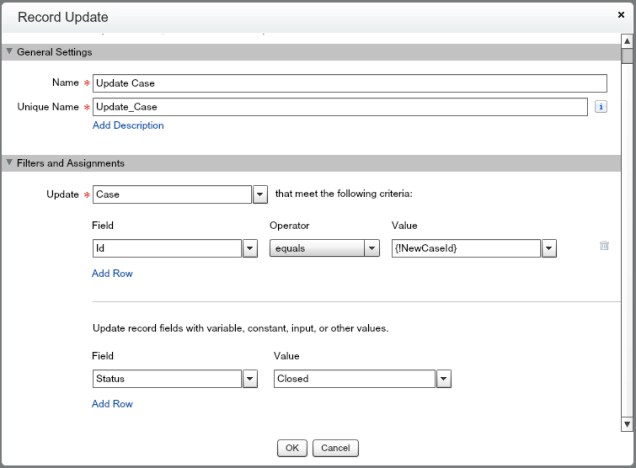
Task: Collapse the General Settings section
Action: pos(10,52)
